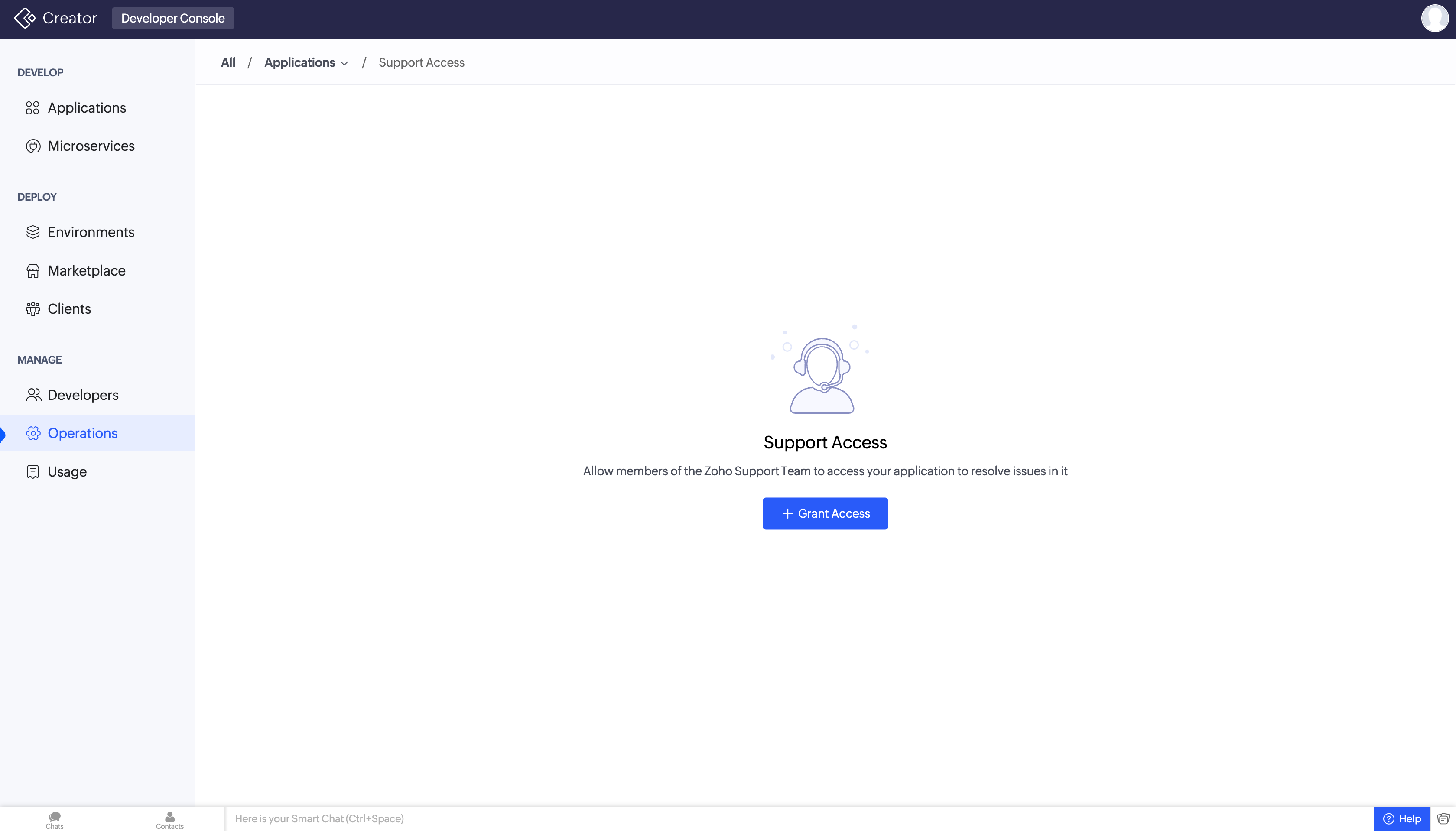
Task: Open the Developer Console label
Action: (173, 18)
